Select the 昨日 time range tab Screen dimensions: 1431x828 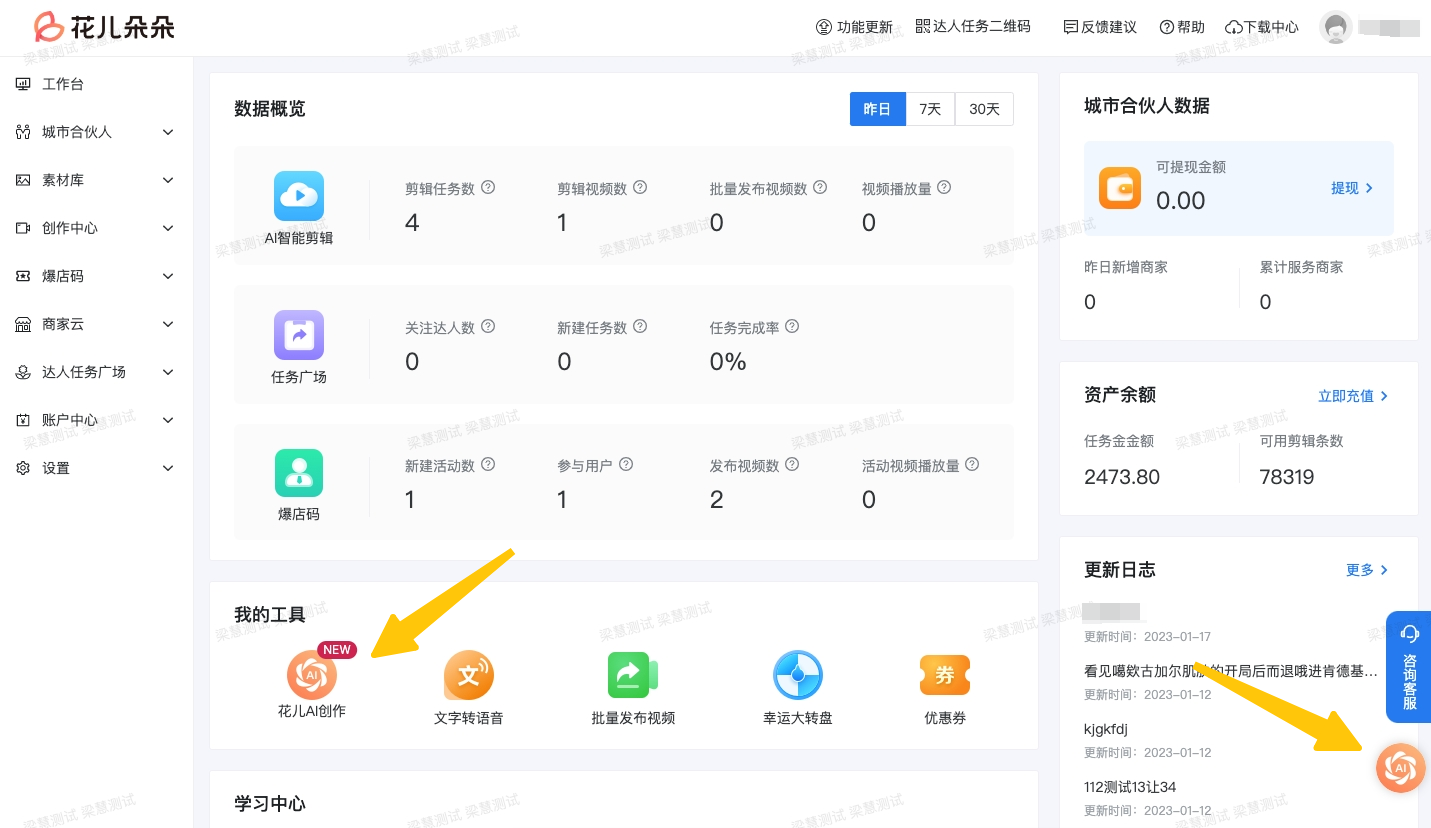click(877, 109)
